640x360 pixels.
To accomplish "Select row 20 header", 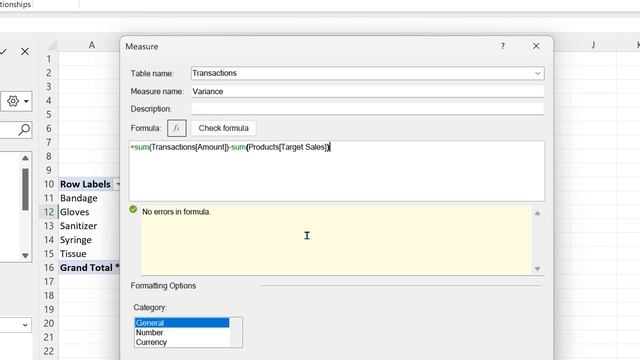I will (x=49, y=323).
